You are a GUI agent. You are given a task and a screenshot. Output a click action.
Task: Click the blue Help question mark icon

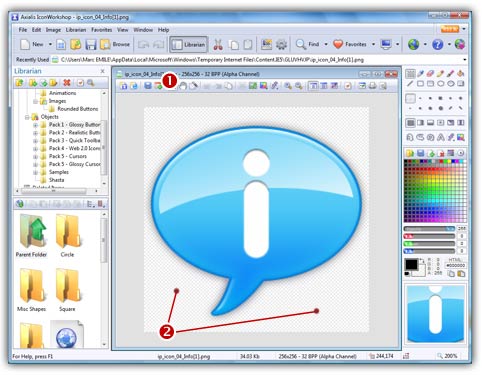click(x=437, y=44)
